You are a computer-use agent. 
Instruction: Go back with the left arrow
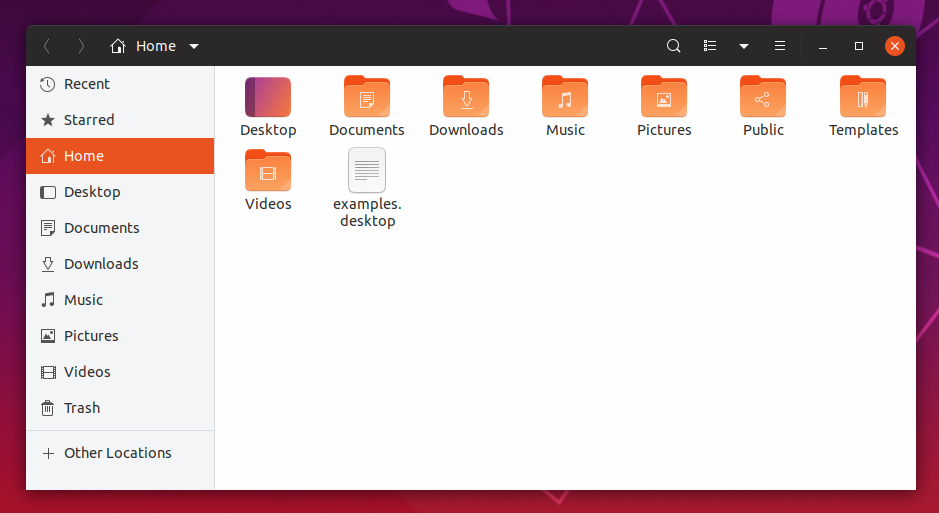tap(47, 46)
